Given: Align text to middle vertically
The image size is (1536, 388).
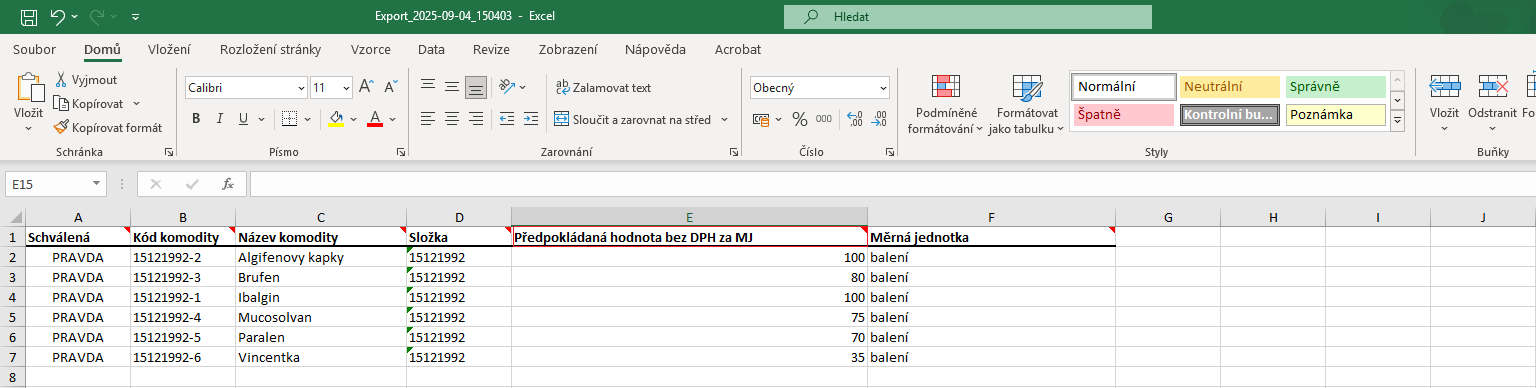Looking at the screenshot, I should tap(452, 87).
